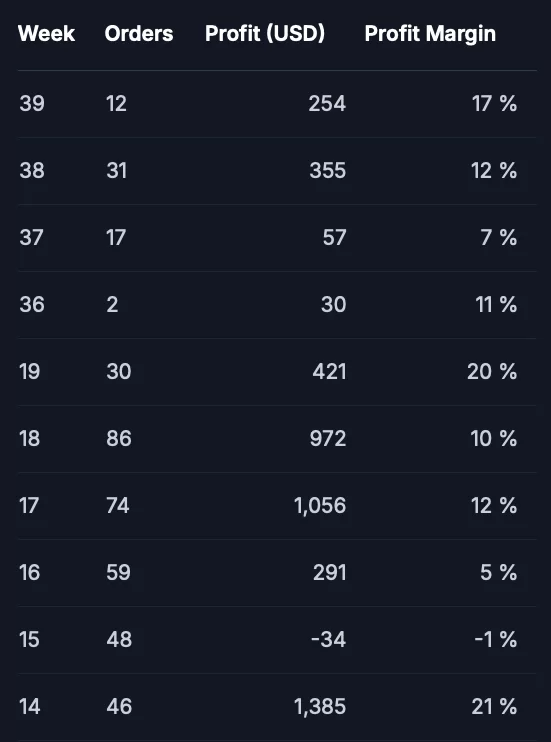Select week 36 in the table
The image size is (551, 742).
tap(32, 305)
